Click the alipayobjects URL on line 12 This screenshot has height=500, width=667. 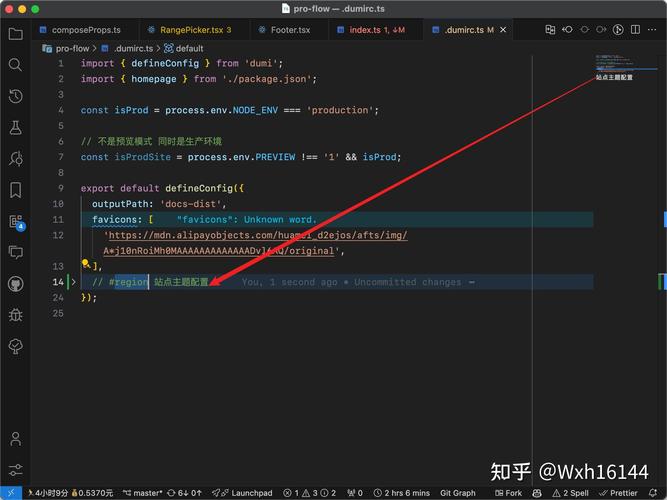[x=255, y=243]
